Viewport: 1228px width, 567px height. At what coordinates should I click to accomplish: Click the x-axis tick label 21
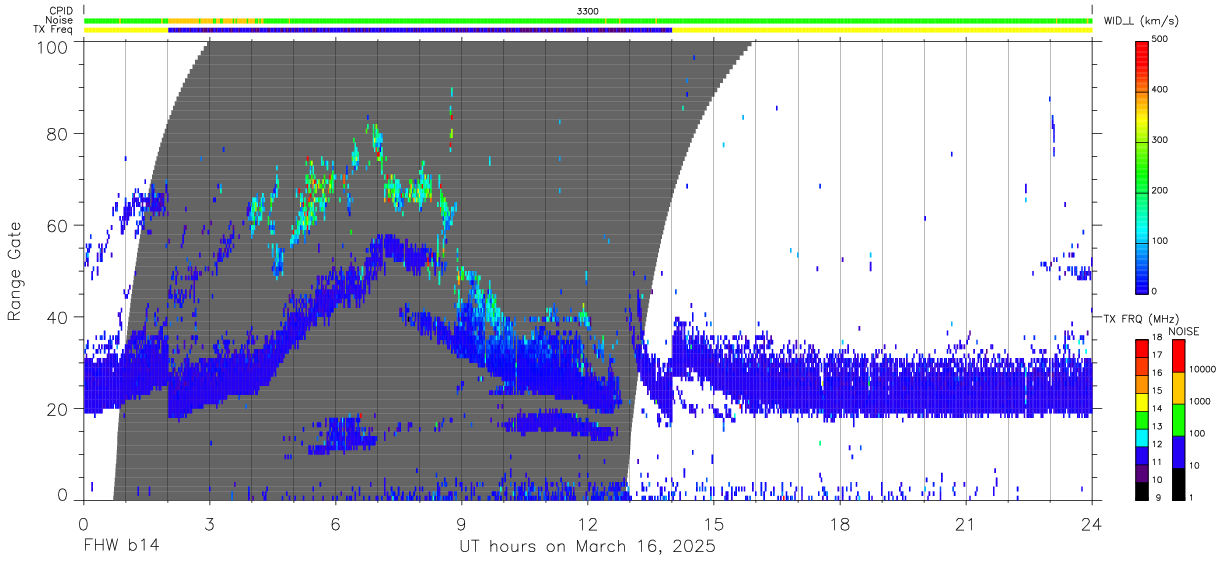click(966, 524)
